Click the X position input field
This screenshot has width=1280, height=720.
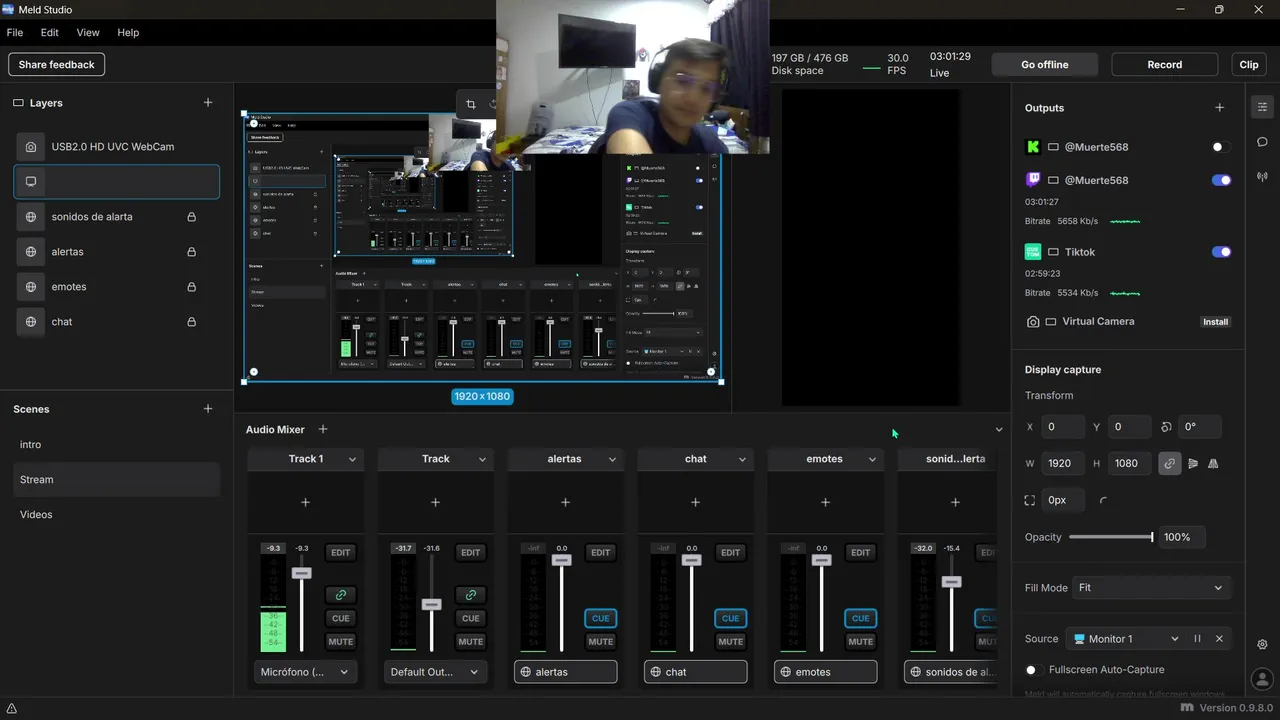pyautogui.click(x=1062, y=427)
